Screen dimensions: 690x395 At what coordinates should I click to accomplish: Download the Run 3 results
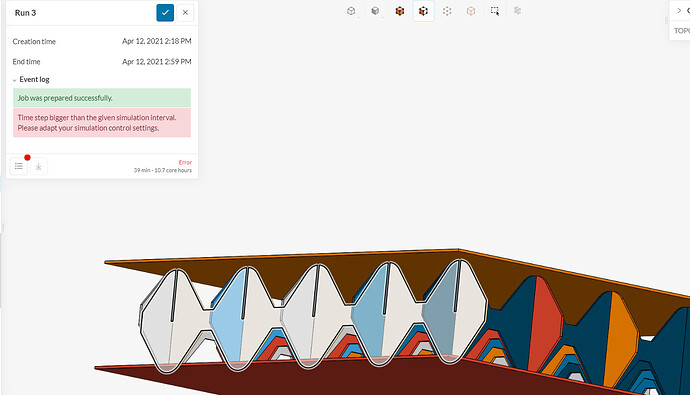point(39,166)
